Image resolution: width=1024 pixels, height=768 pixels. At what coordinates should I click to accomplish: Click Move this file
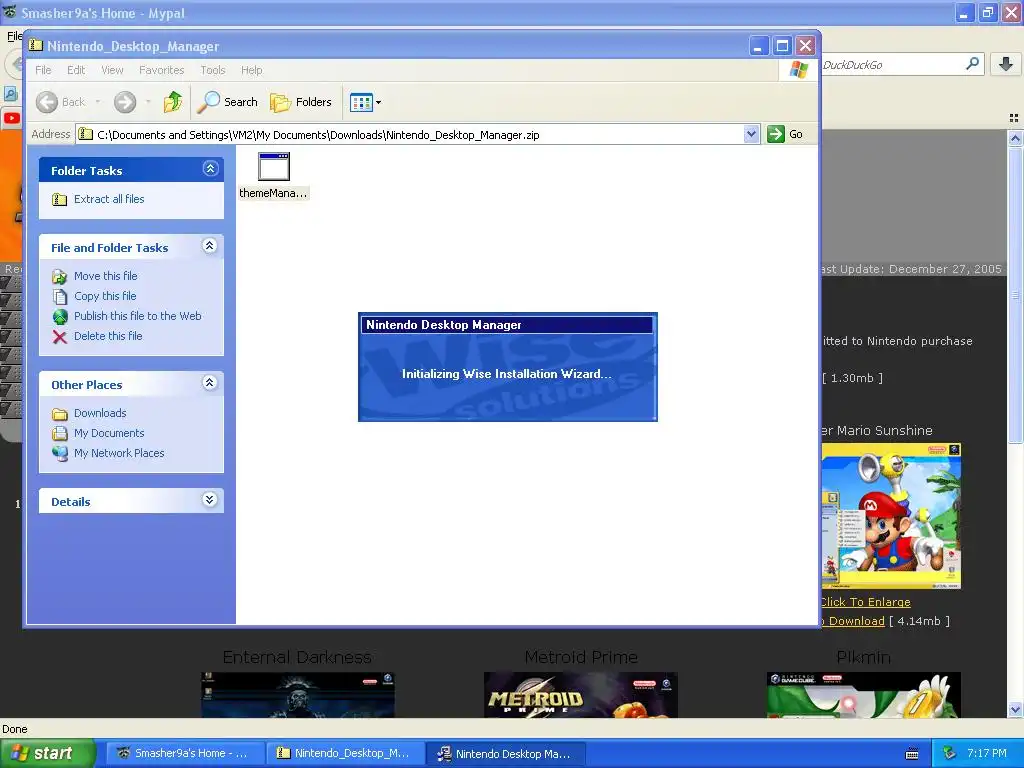(x=106, y=276)
